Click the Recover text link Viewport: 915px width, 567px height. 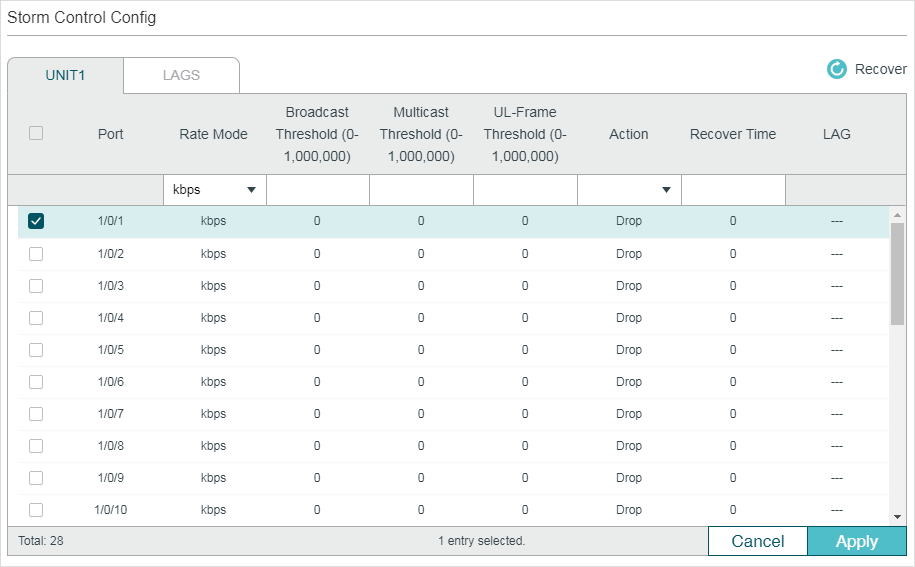click(881, 69)
